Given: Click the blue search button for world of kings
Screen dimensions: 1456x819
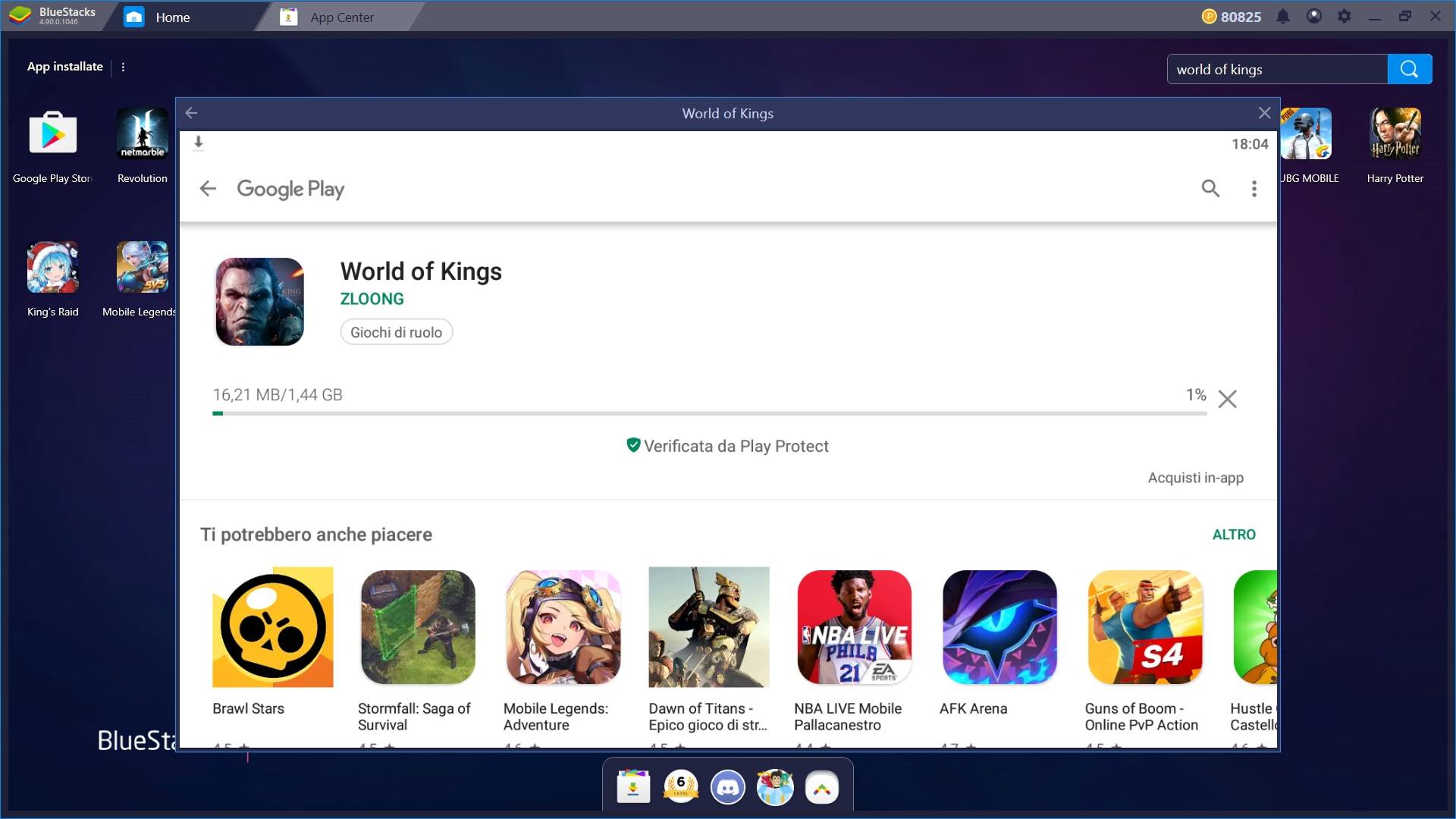Looking at the screenshot, I should click(1410, 69).
